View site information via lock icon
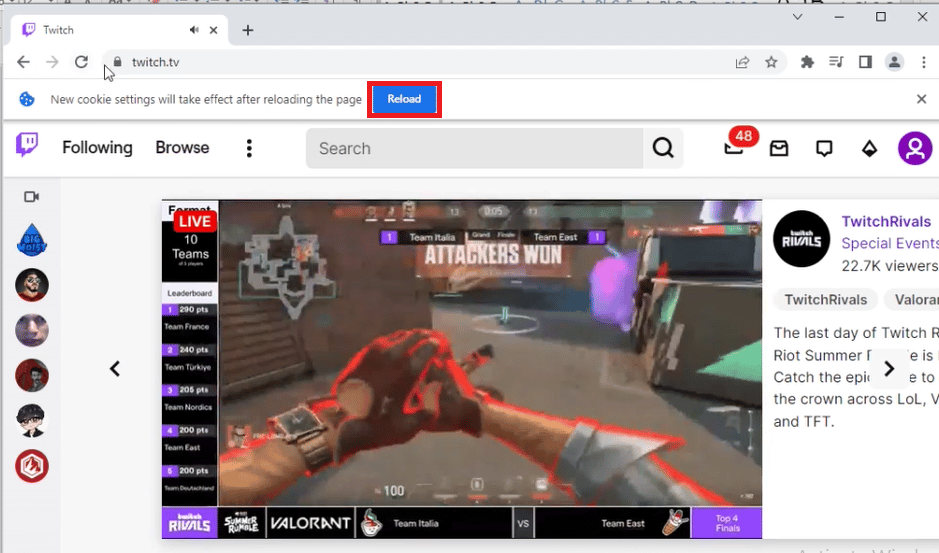Image resolution: width=939 pixels, height=553 pixels. coord(117,62)
